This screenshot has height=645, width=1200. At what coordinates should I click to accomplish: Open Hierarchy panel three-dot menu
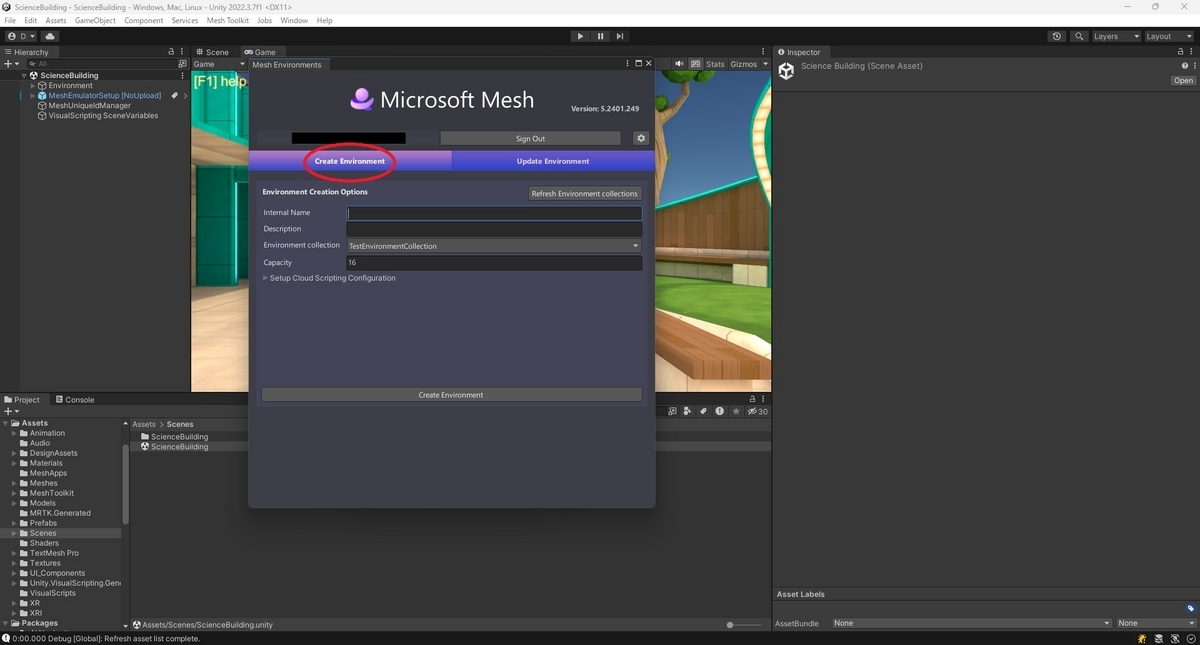pyautogui.click(x=183, y=52)
